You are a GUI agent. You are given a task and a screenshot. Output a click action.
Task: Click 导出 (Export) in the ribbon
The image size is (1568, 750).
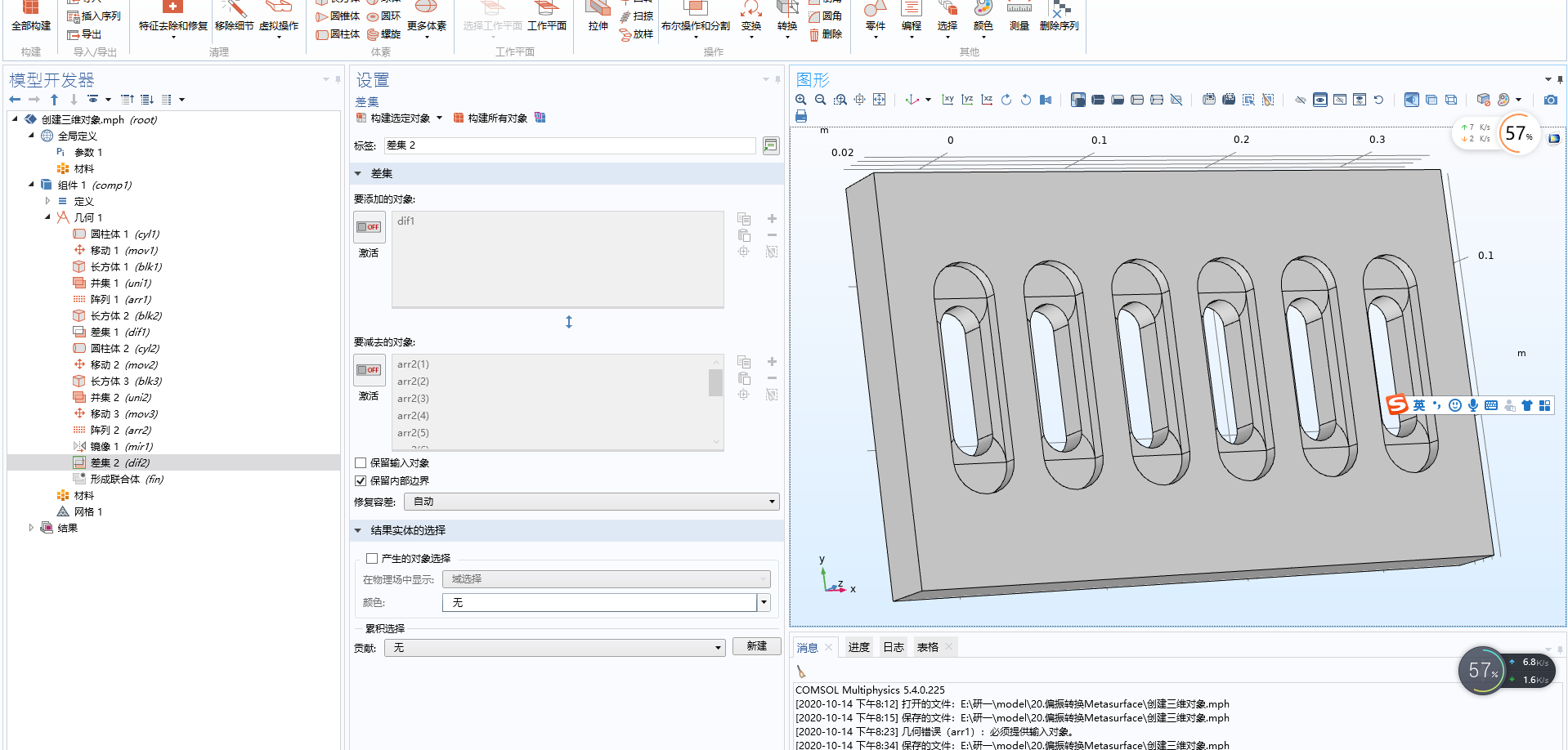tap(84, 34)
